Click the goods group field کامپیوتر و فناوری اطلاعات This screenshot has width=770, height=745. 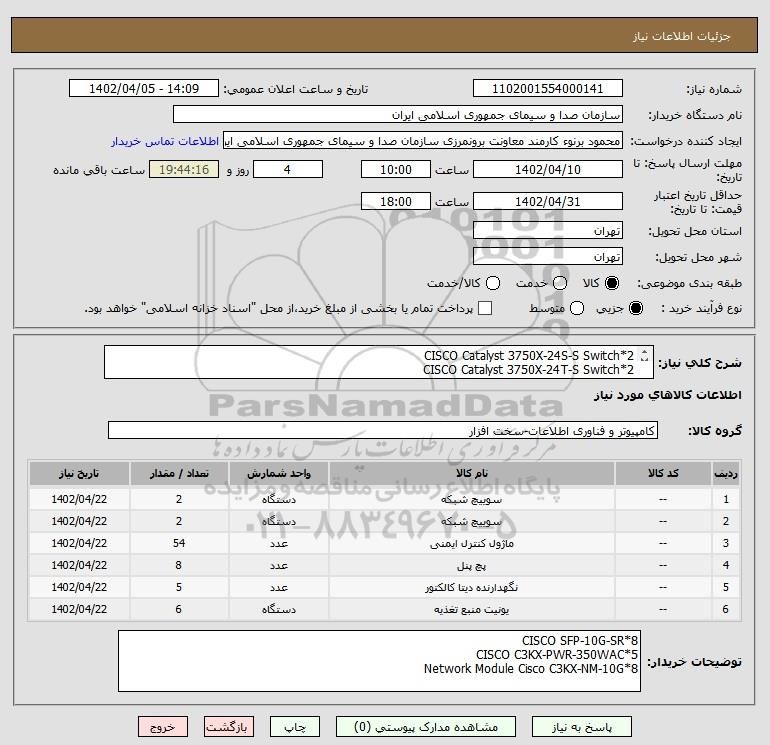(383, 430)
